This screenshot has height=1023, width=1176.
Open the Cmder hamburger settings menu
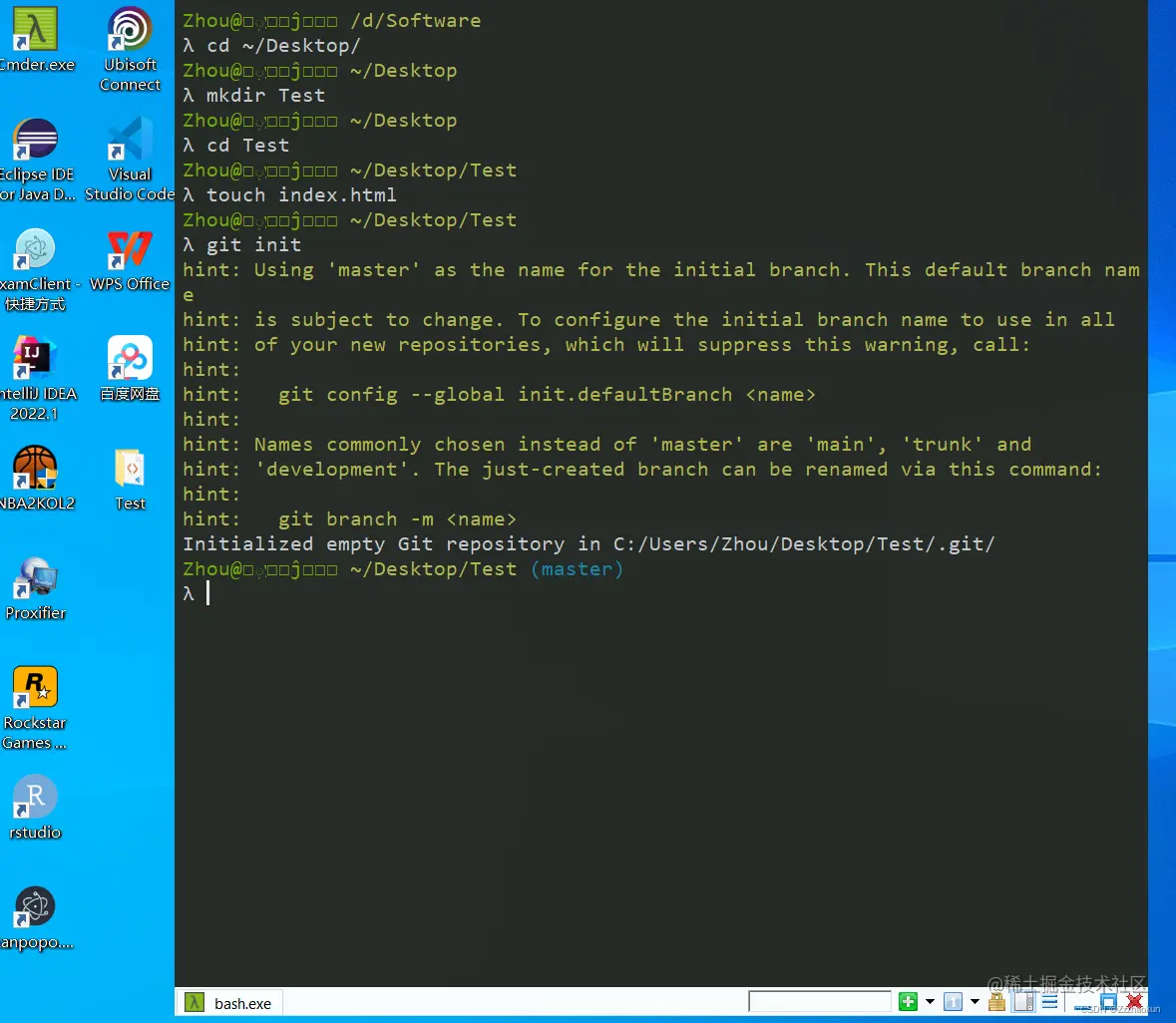coord(1050,1002)
